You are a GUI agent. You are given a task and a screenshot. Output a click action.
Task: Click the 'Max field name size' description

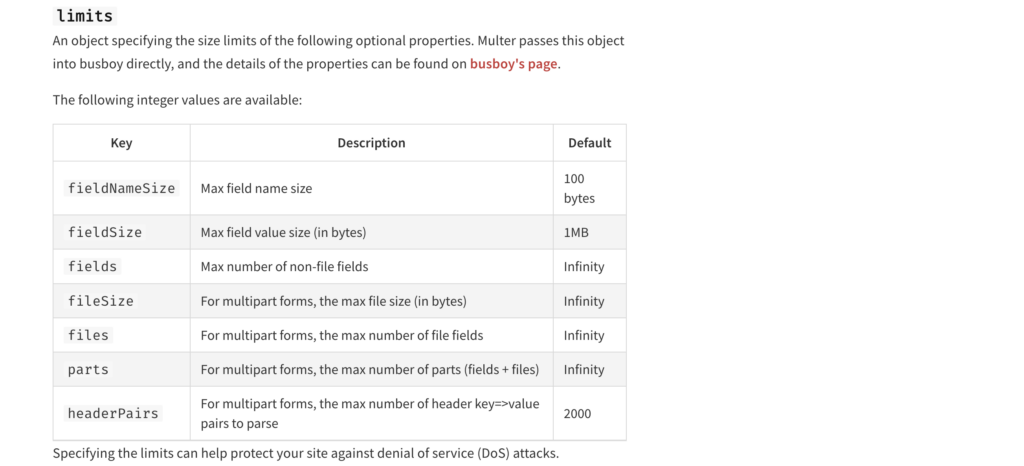(x=257, y=189)
